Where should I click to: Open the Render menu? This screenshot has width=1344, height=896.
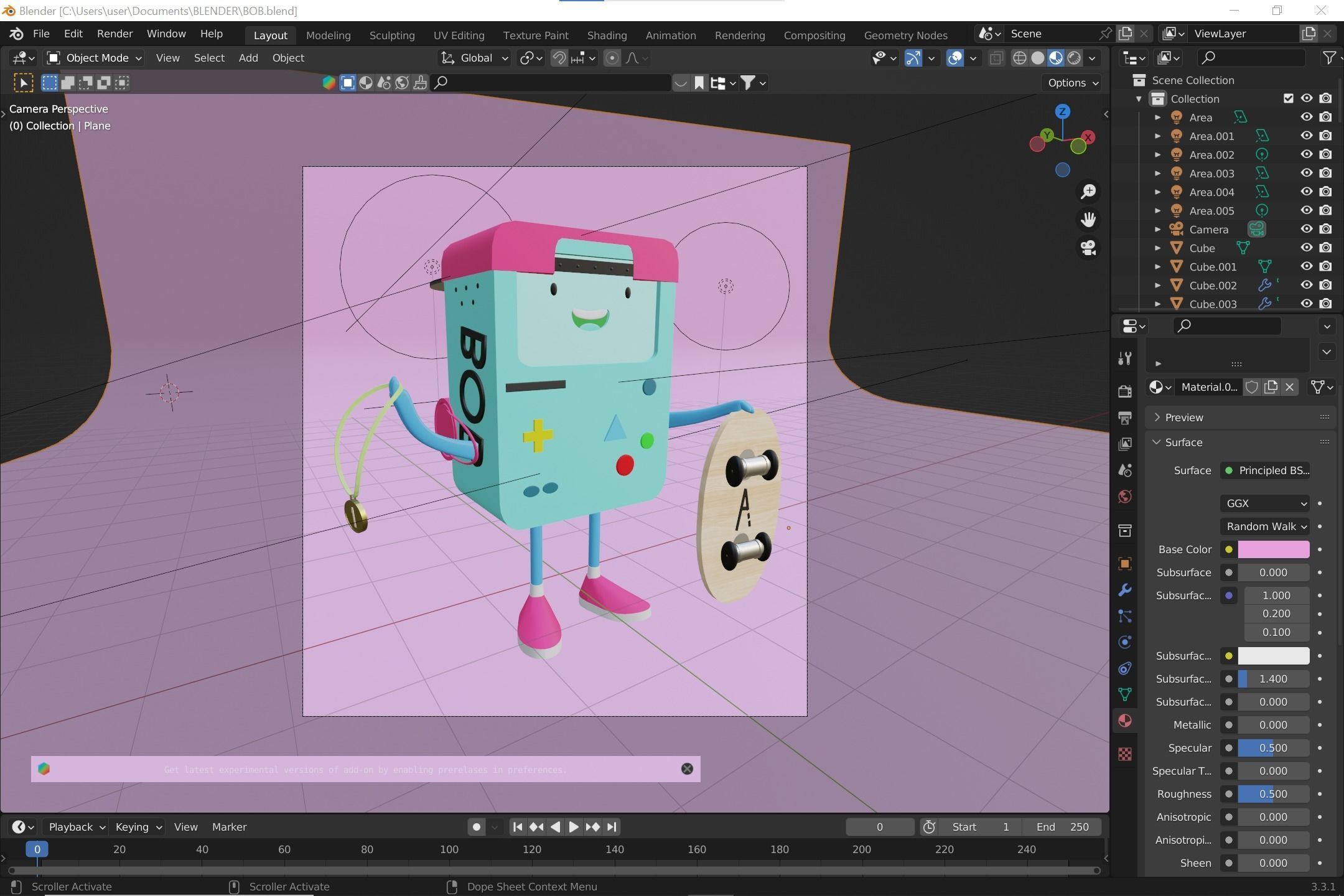pyautogui.click(x=114, y=34)
